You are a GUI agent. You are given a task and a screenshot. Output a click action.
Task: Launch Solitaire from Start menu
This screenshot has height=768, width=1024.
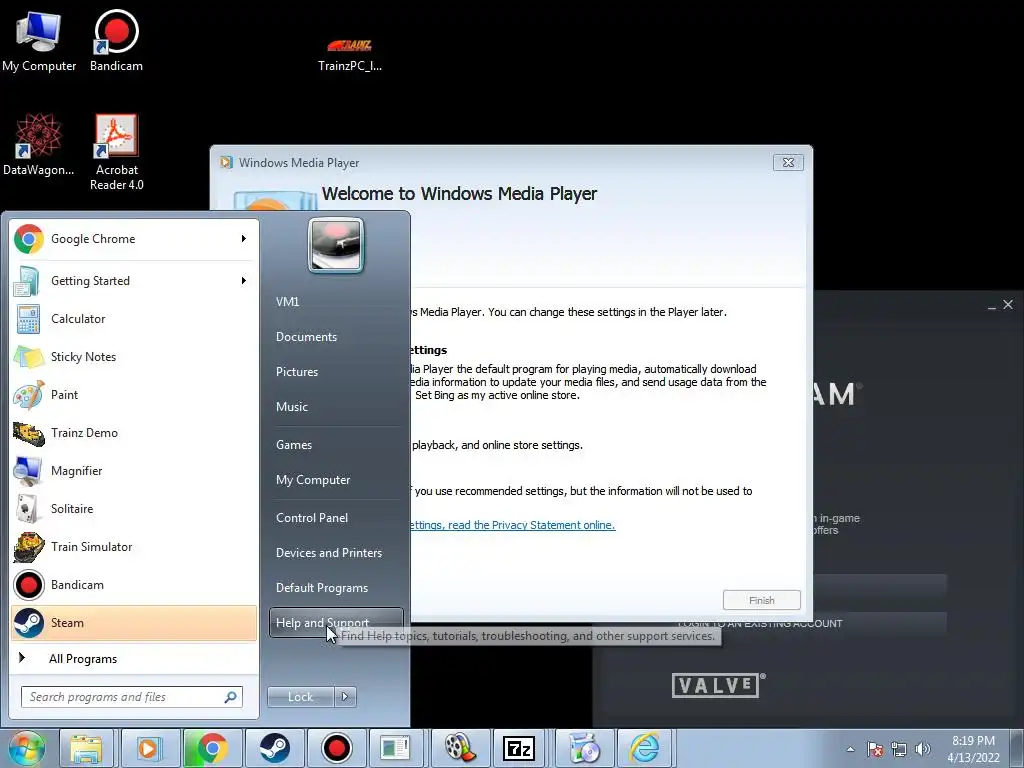point(134,508)
